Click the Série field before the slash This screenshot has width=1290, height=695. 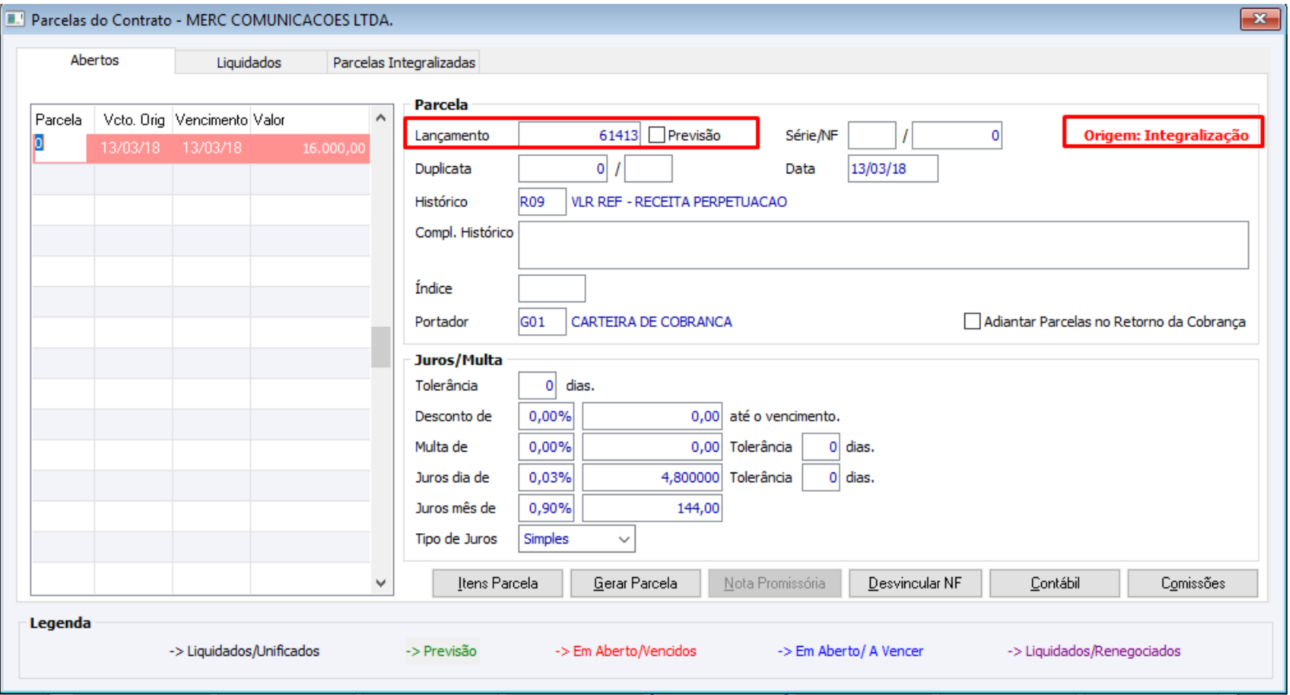coord(872,135)
